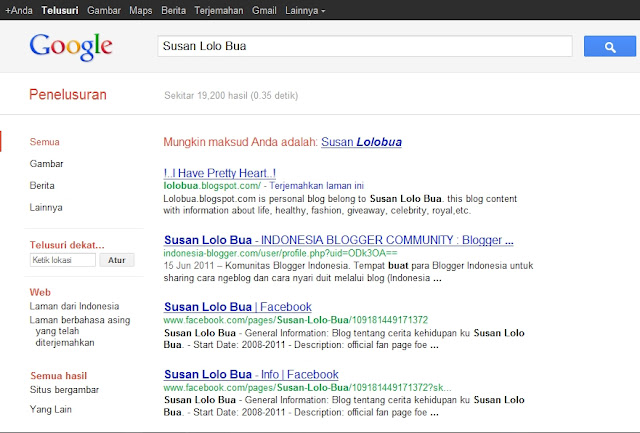
Task: Open the Lainnya dropdown in top bar
Action: point(305,10)
